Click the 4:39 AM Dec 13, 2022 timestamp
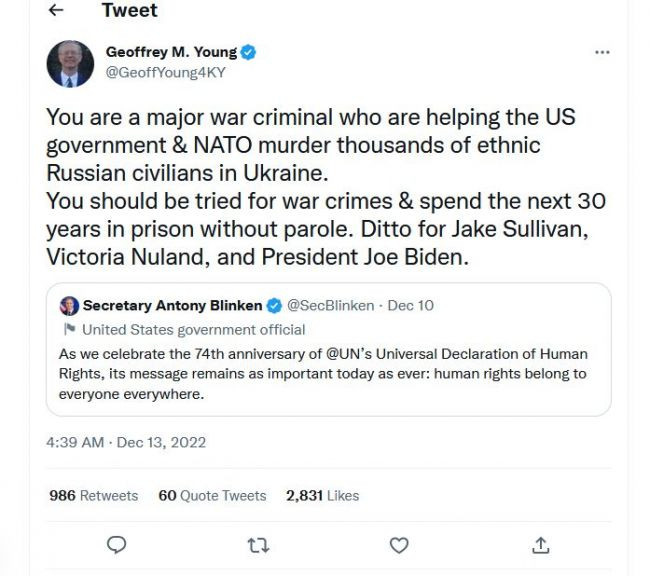This screenshot has width=650, height=576. pyautogui.click(x=126, y=441)
